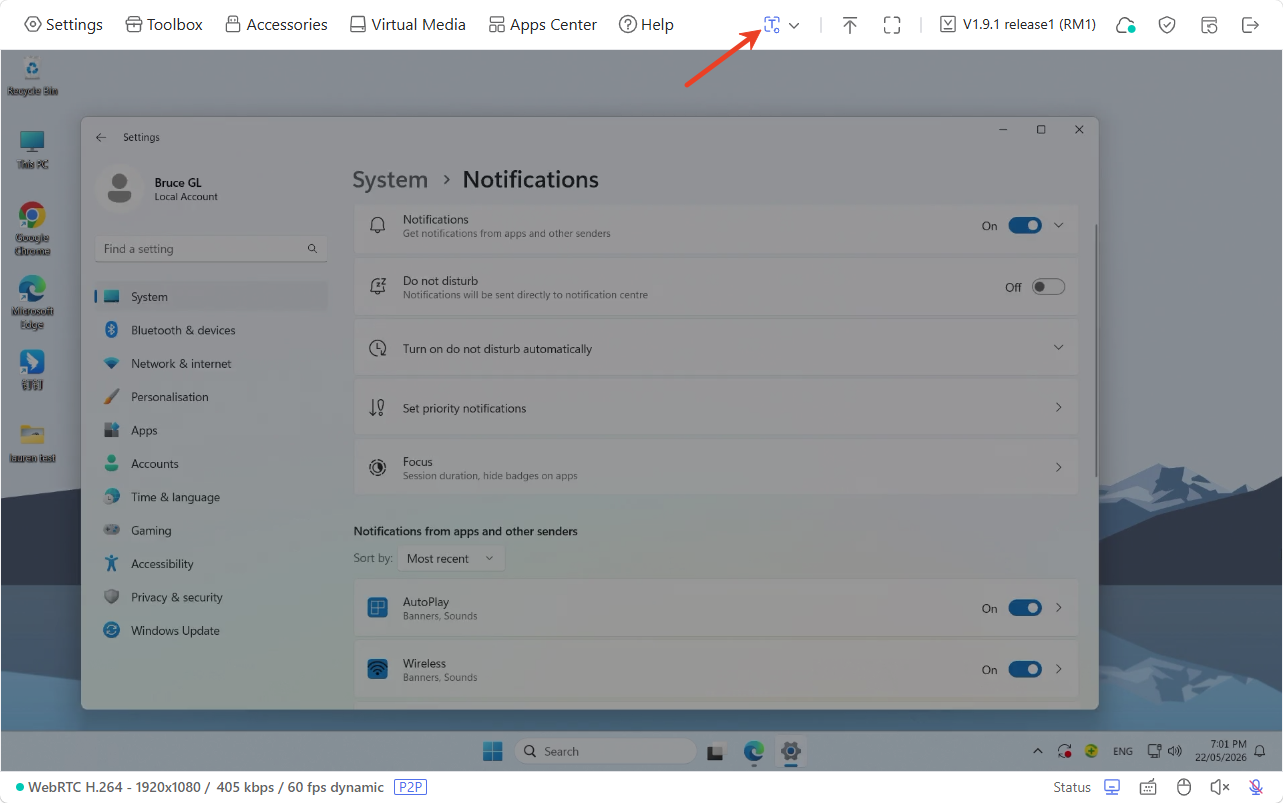Open Personalisation settings
The image size is (1283, 803).
211,397
